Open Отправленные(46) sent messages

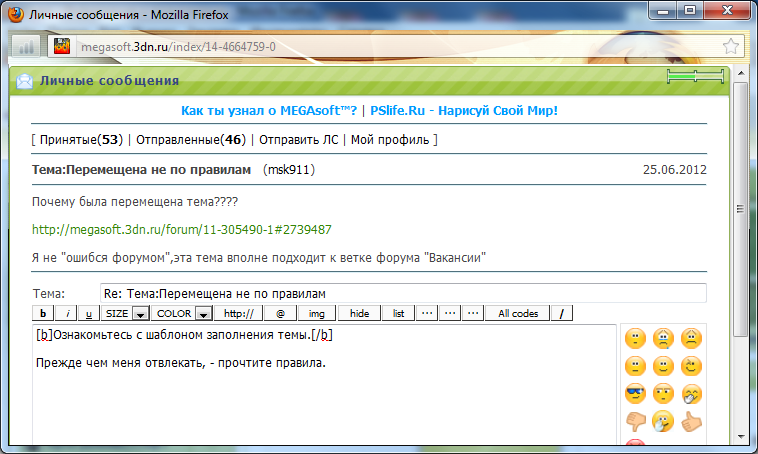pos(190,140)
